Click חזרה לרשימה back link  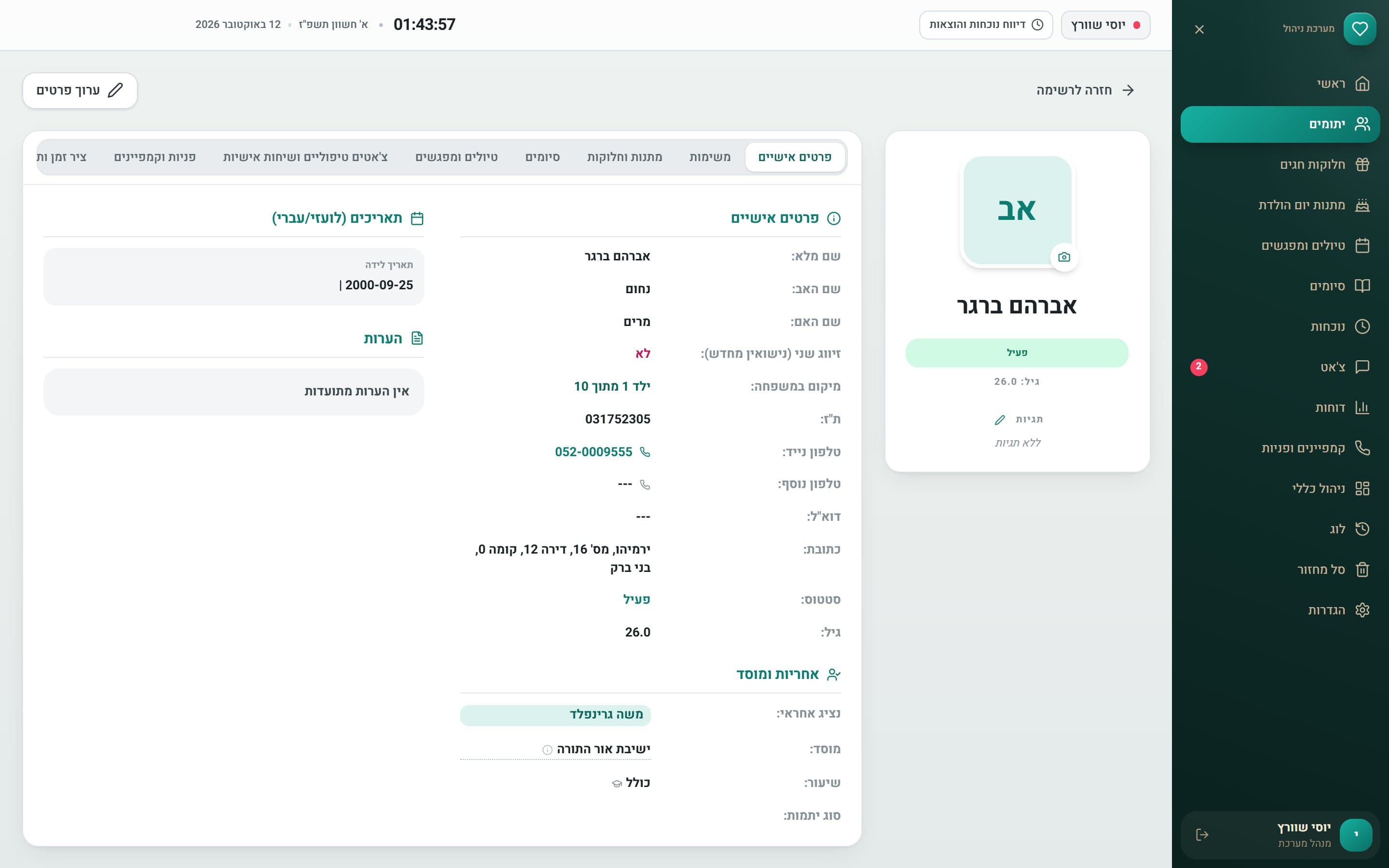(x=1085, y=90)
